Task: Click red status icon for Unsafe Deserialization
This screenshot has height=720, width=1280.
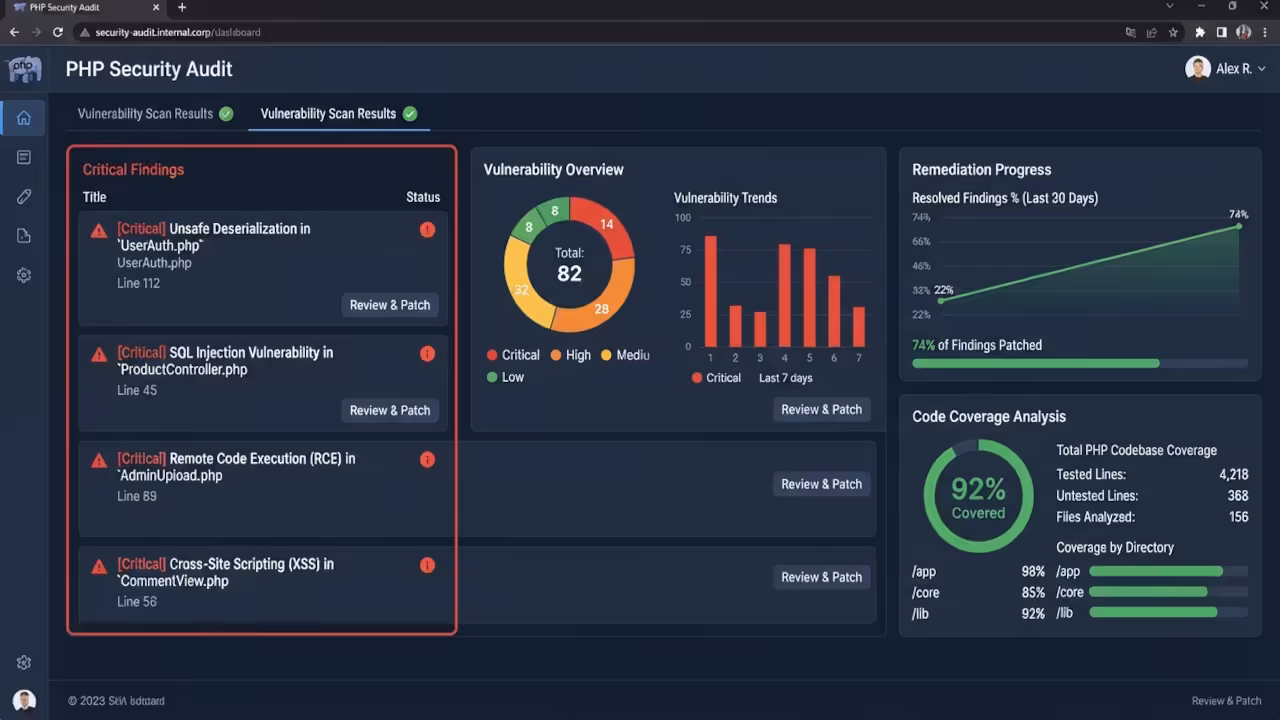Action: pyautogui.click(x=427, y=230)
